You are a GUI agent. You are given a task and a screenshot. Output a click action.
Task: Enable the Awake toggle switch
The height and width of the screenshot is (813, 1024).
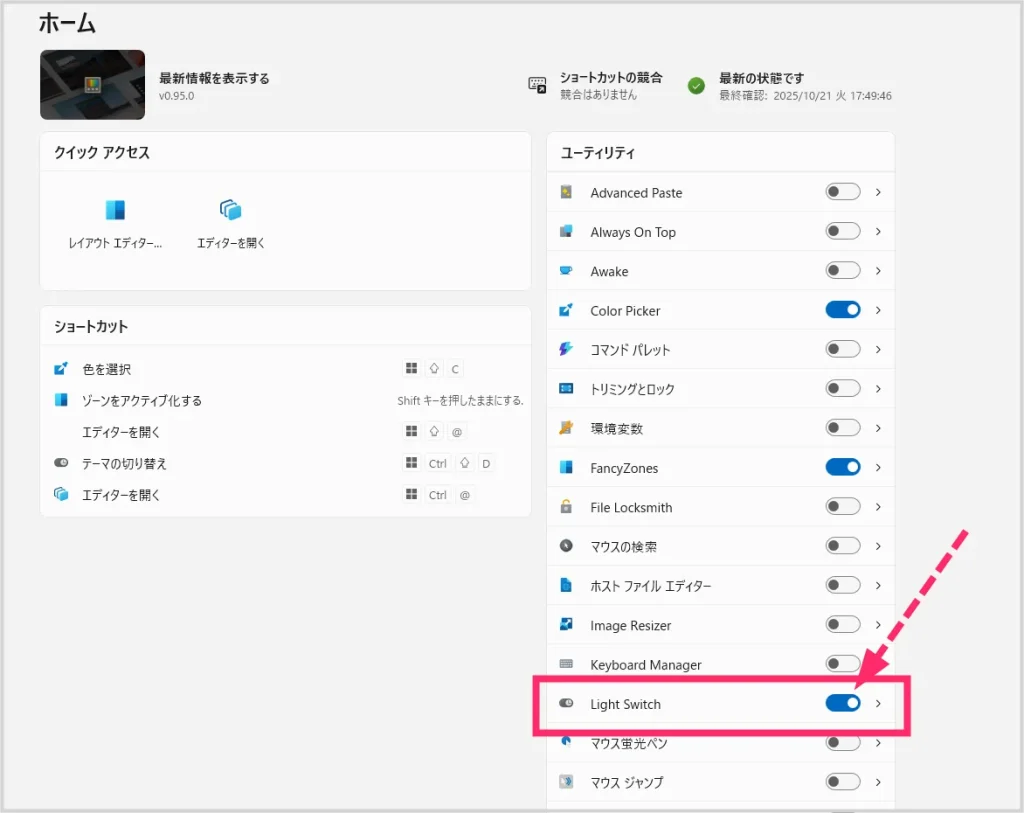[842, 271]
